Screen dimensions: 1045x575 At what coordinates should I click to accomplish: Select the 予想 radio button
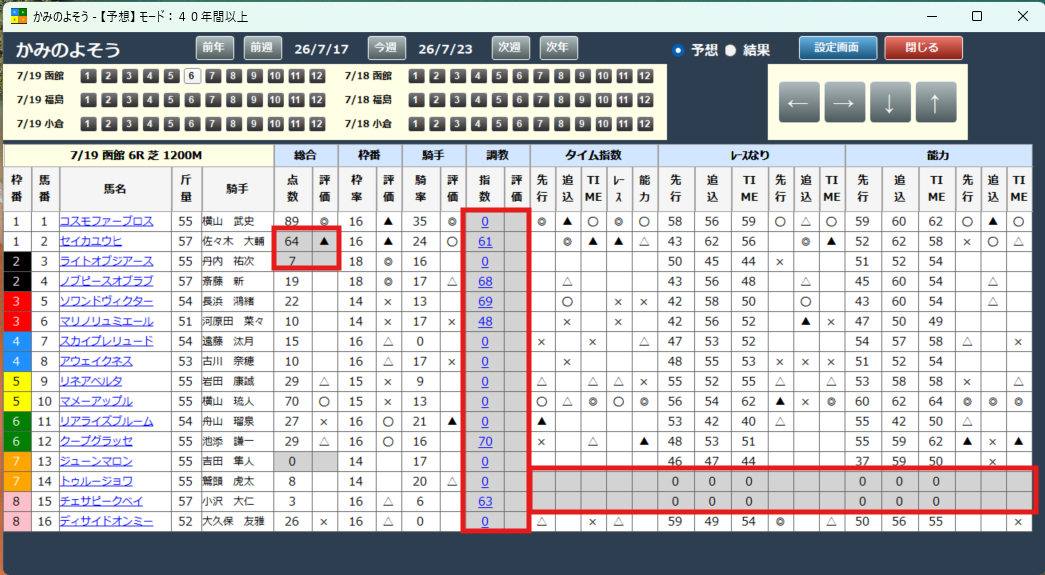[678, 50]
